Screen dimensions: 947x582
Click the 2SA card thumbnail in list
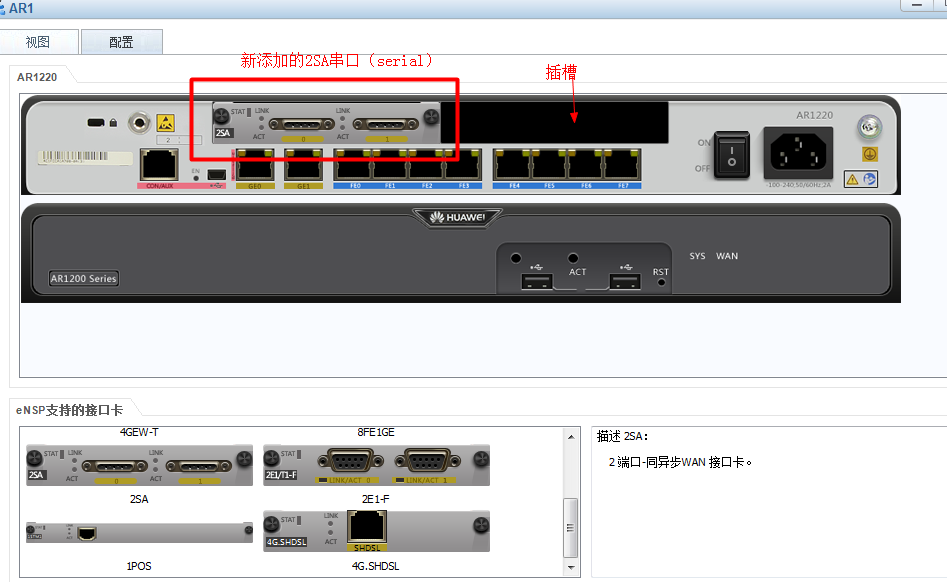coord(139,465)
